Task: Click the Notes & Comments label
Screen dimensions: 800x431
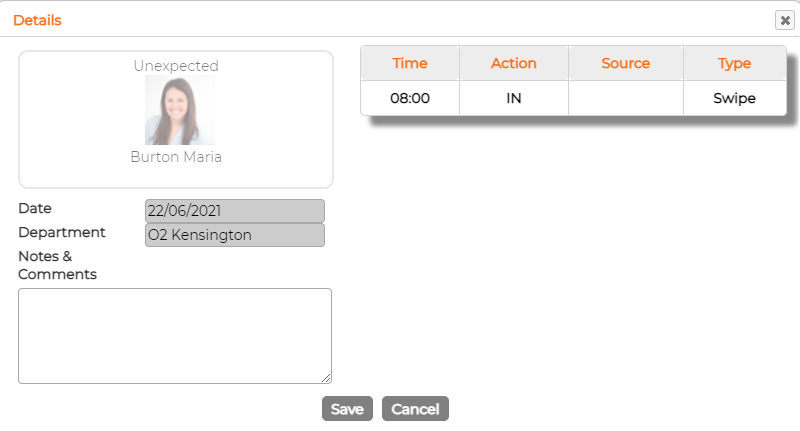Action: [x=58, y=265]
